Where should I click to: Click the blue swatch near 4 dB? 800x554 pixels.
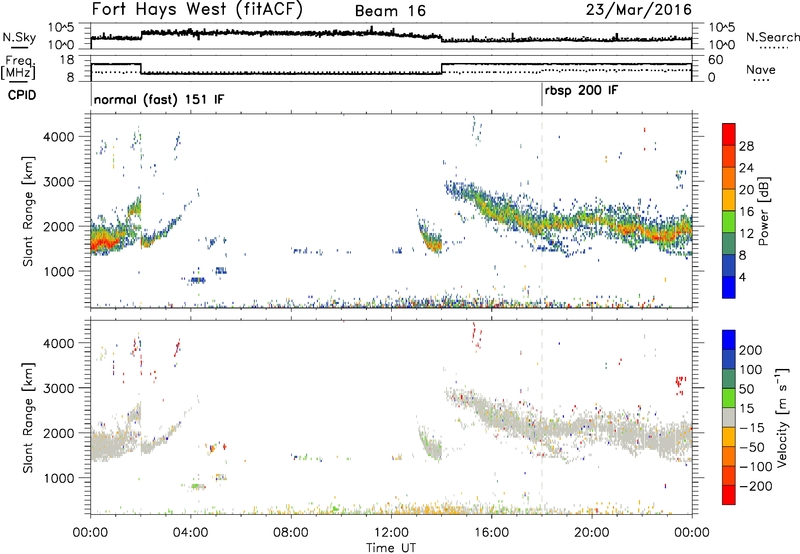point(729,287)
